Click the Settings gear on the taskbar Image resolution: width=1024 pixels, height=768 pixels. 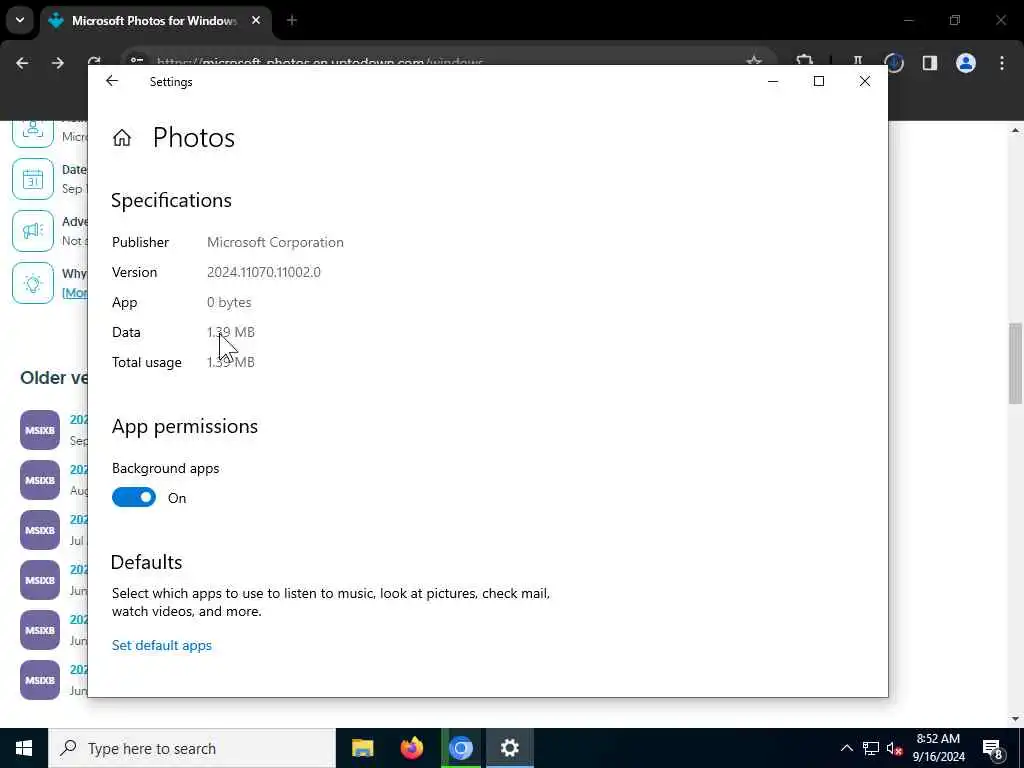tap(510, 748)
